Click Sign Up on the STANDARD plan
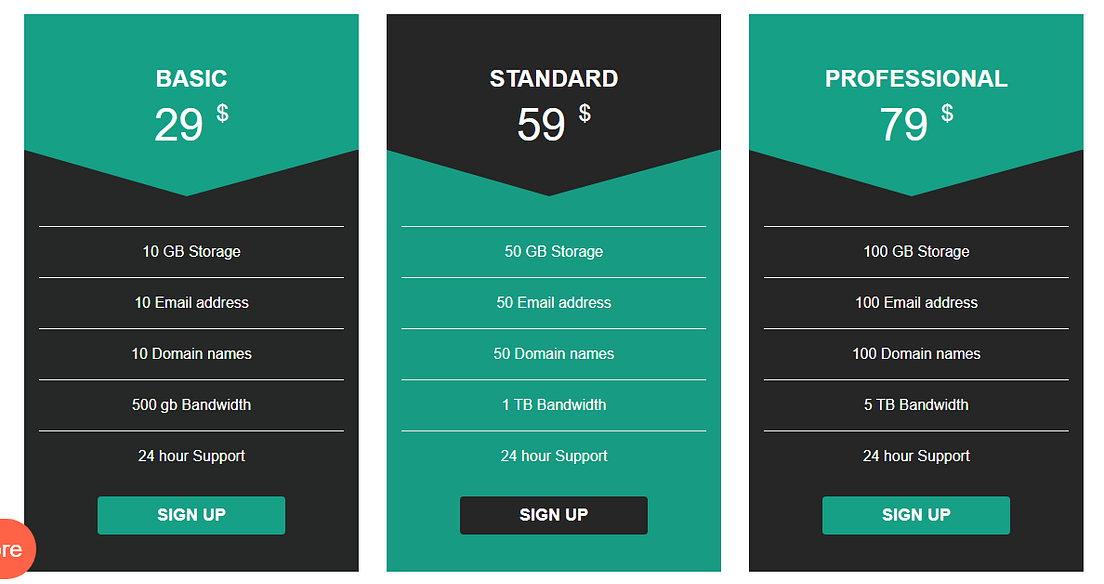 tap(553, 514)
